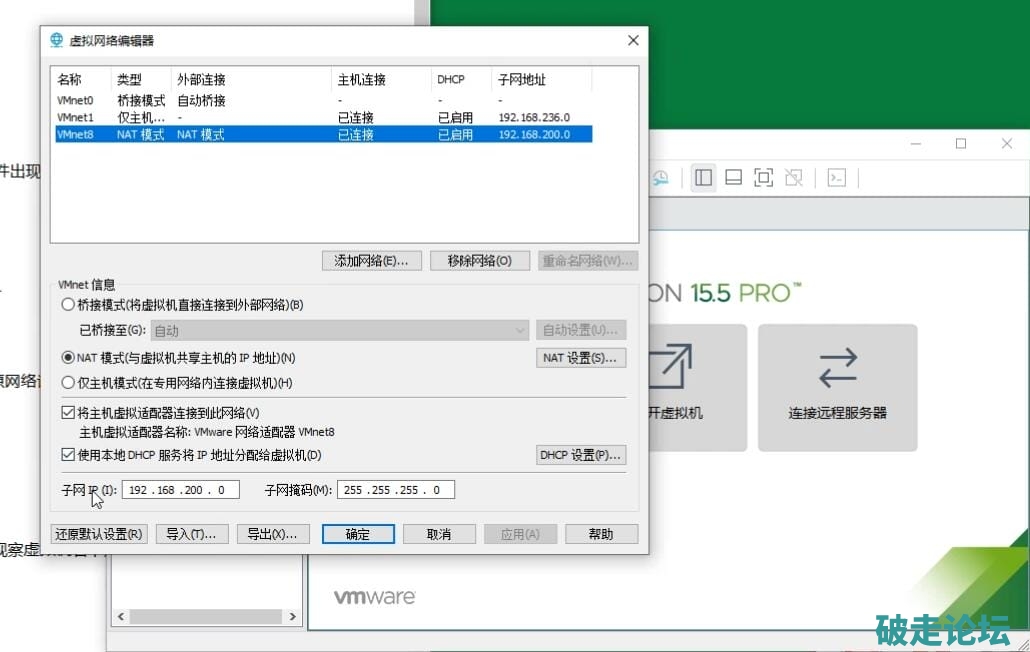This screenshot has width=1030, height=652.
Task: Open the console view icon
Action: (x=837, y=178)
